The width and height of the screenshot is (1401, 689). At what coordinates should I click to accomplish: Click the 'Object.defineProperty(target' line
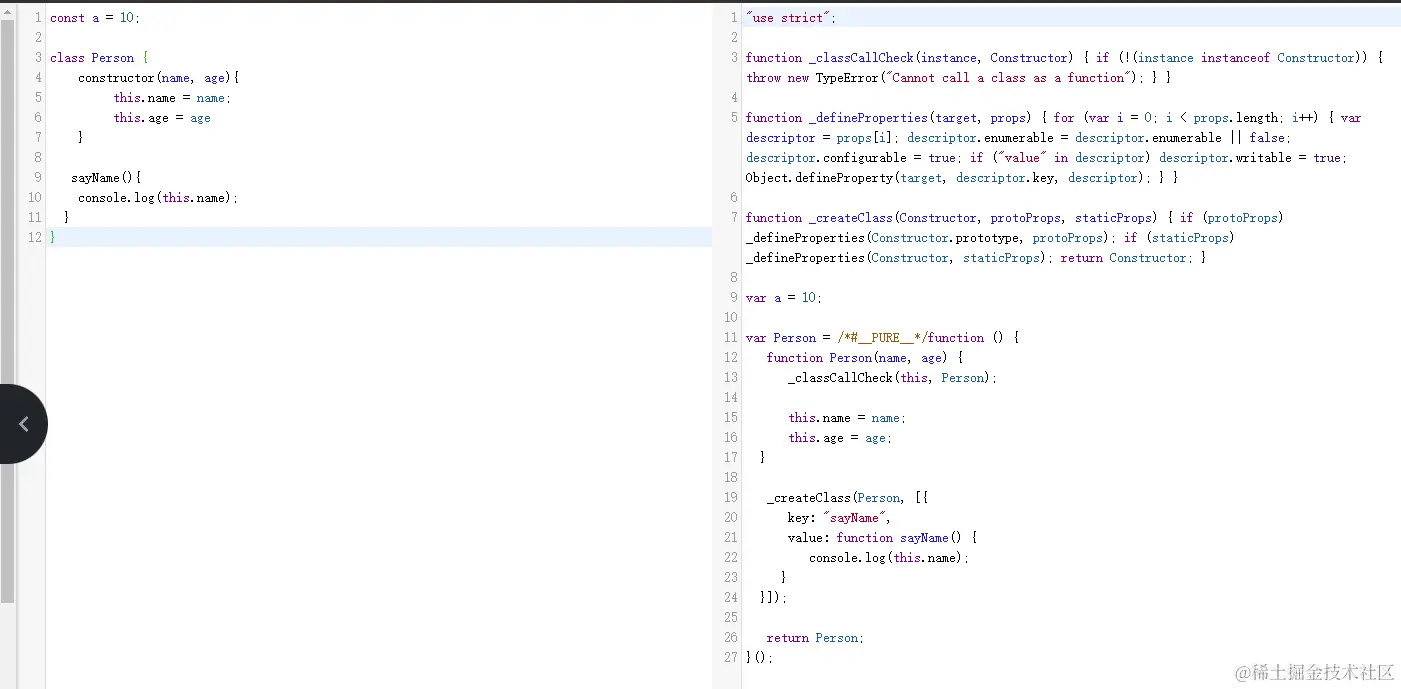(x=961, y=178)
